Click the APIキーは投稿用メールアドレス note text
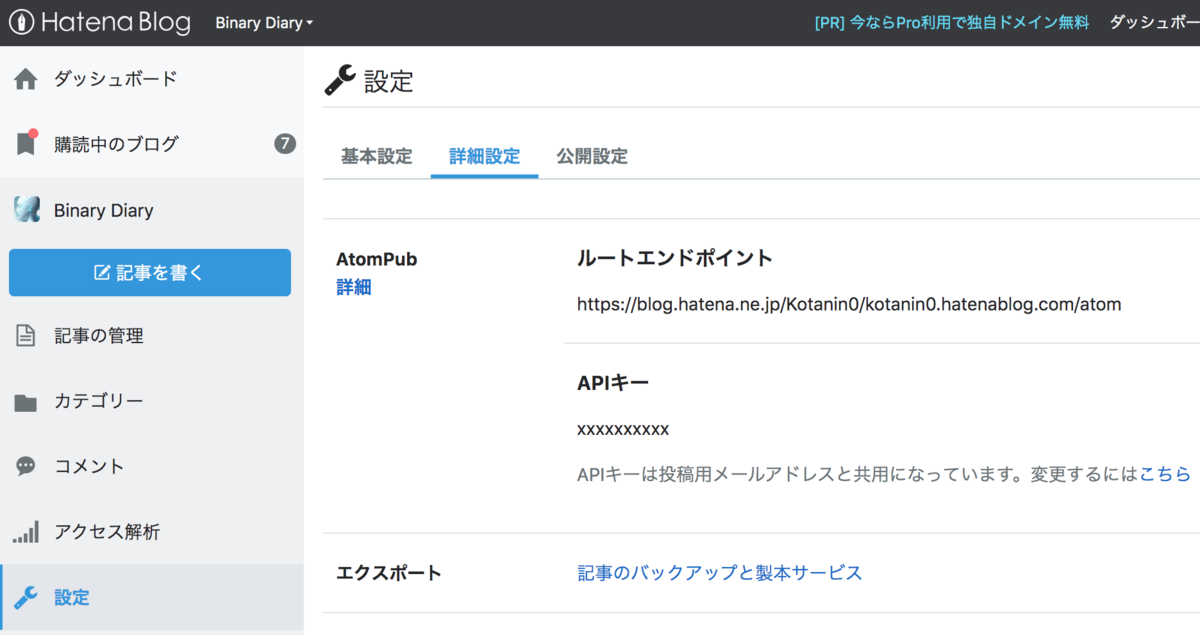The image size is (1200, 635). pyautogui.click(x=857, y=474)
